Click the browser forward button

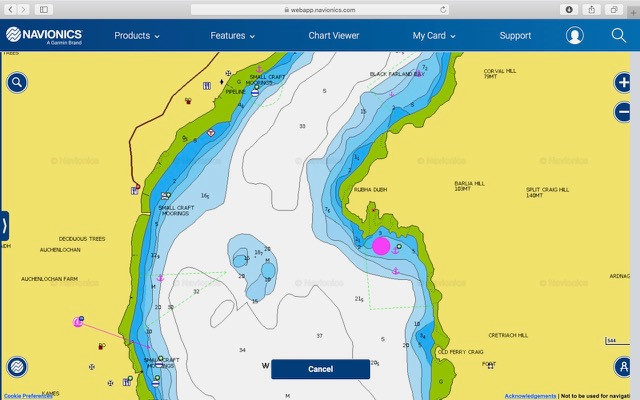(24, 9)
